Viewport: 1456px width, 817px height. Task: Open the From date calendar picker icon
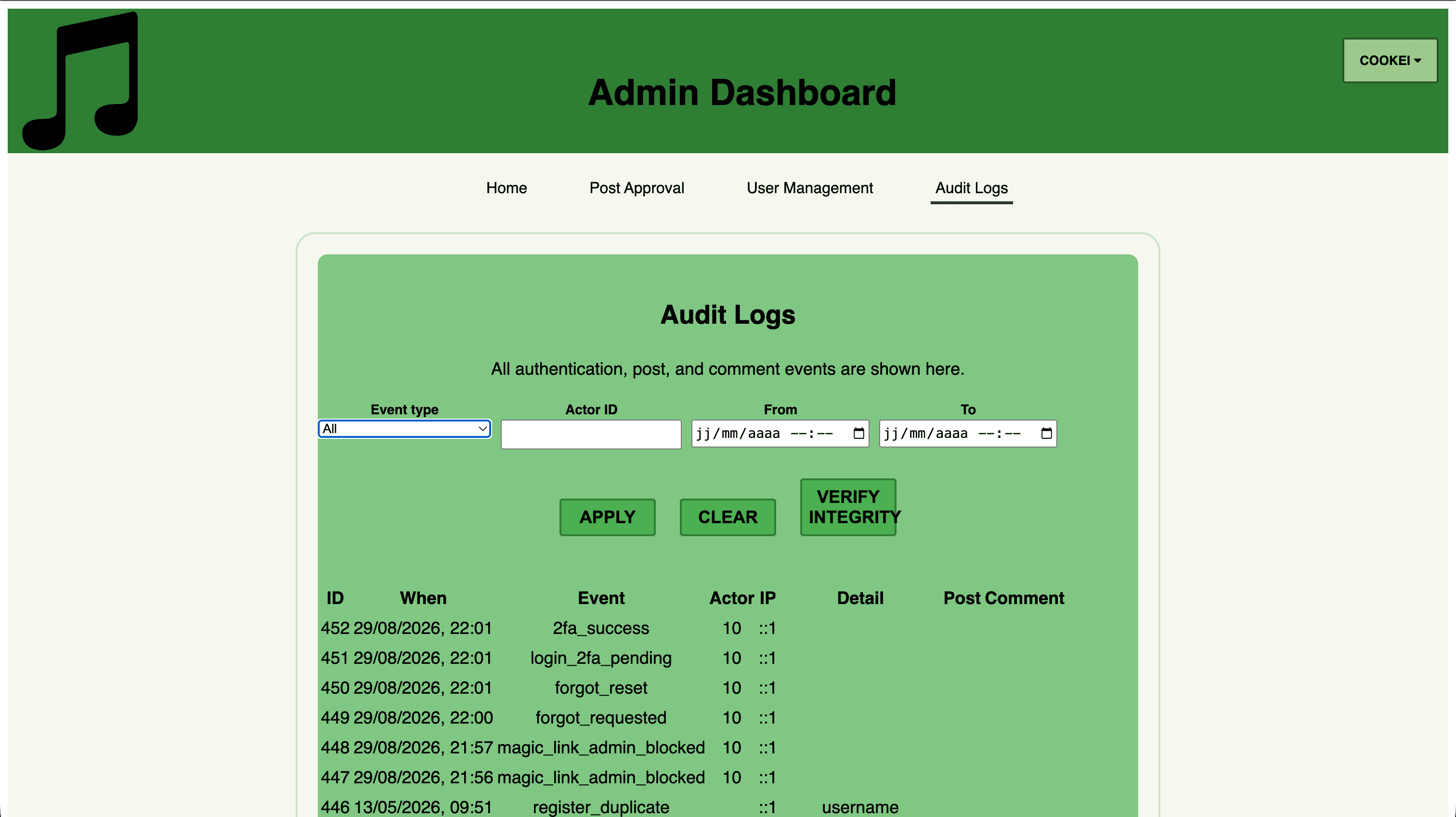(x=858, y=433)
